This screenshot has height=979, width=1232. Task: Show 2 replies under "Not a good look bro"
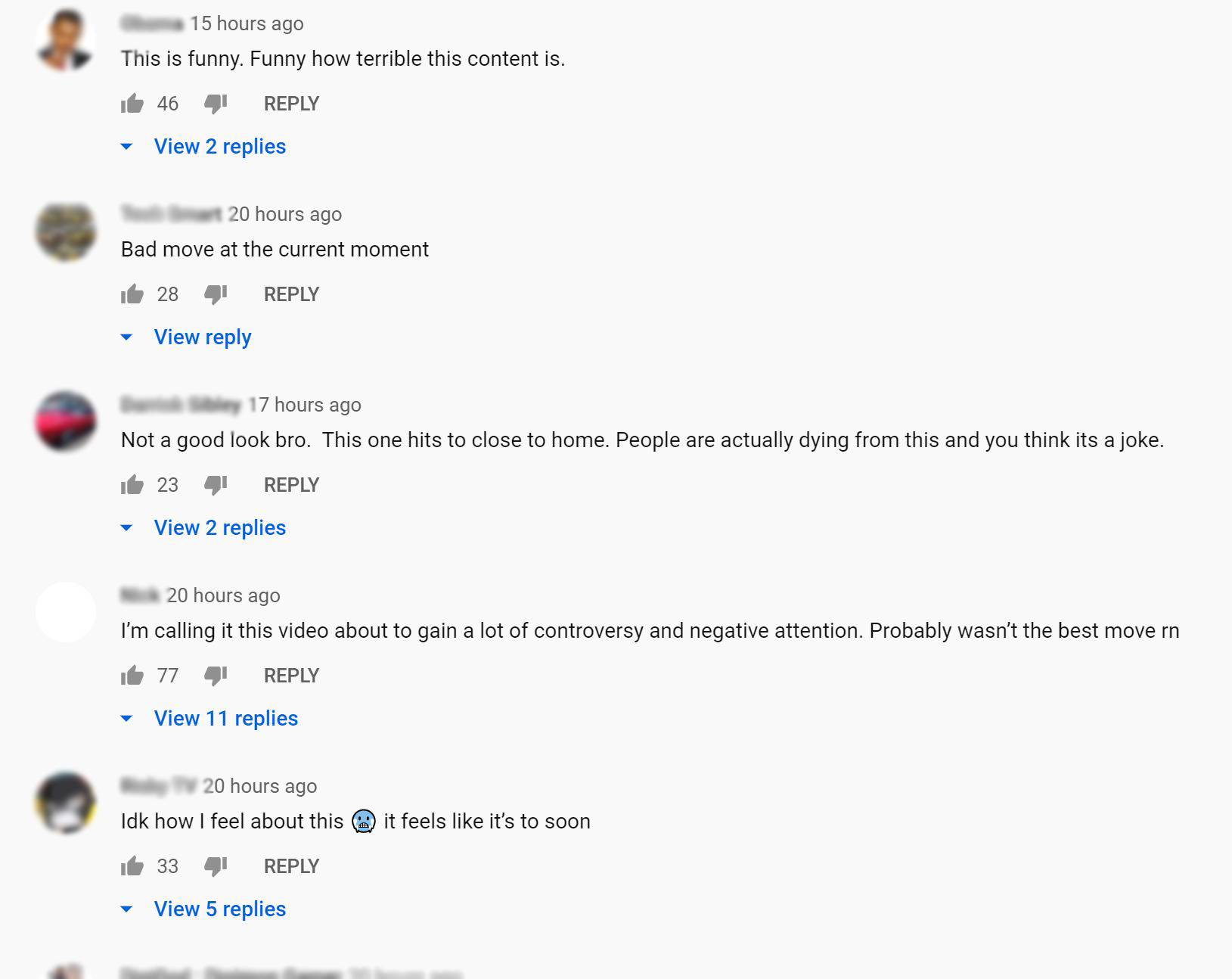coord(219,528)
